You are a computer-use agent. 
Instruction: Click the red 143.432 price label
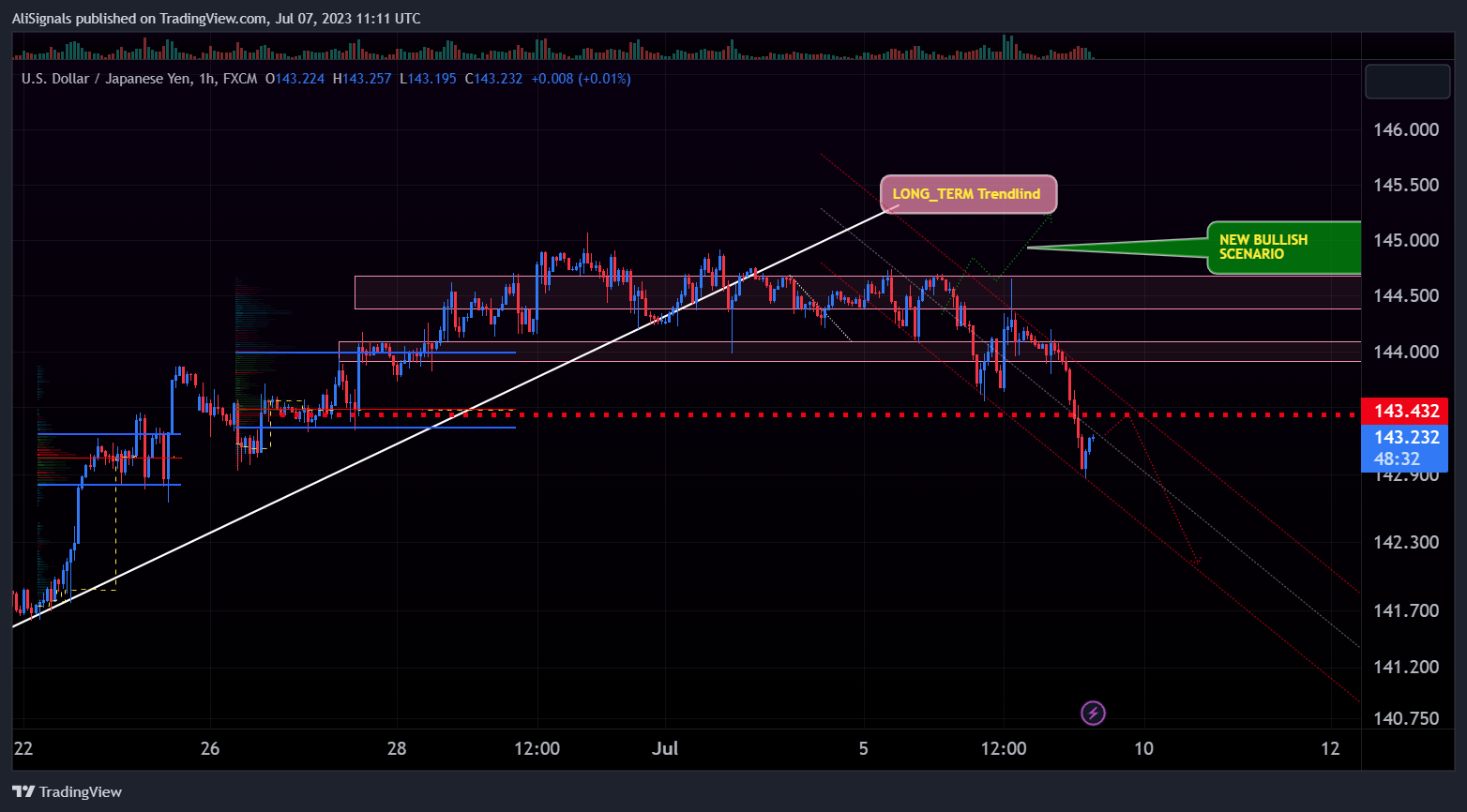1406,412
